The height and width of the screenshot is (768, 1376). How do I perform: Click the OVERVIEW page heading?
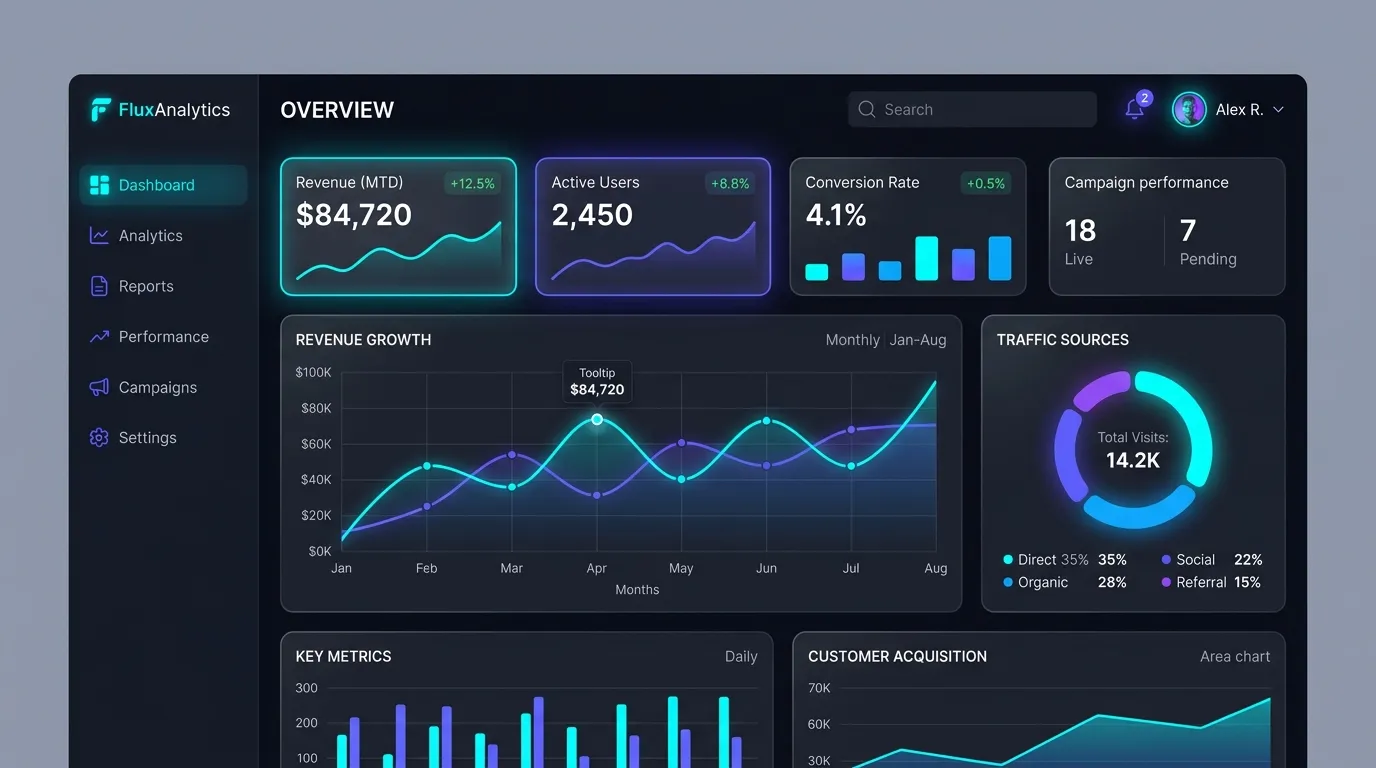(x=337, y=110)
